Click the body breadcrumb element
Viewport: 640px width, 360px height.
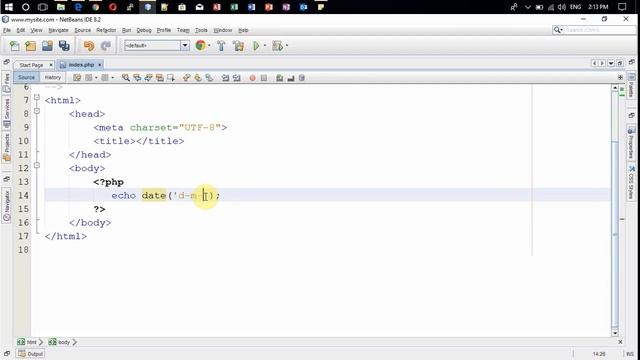pos(60,342)
